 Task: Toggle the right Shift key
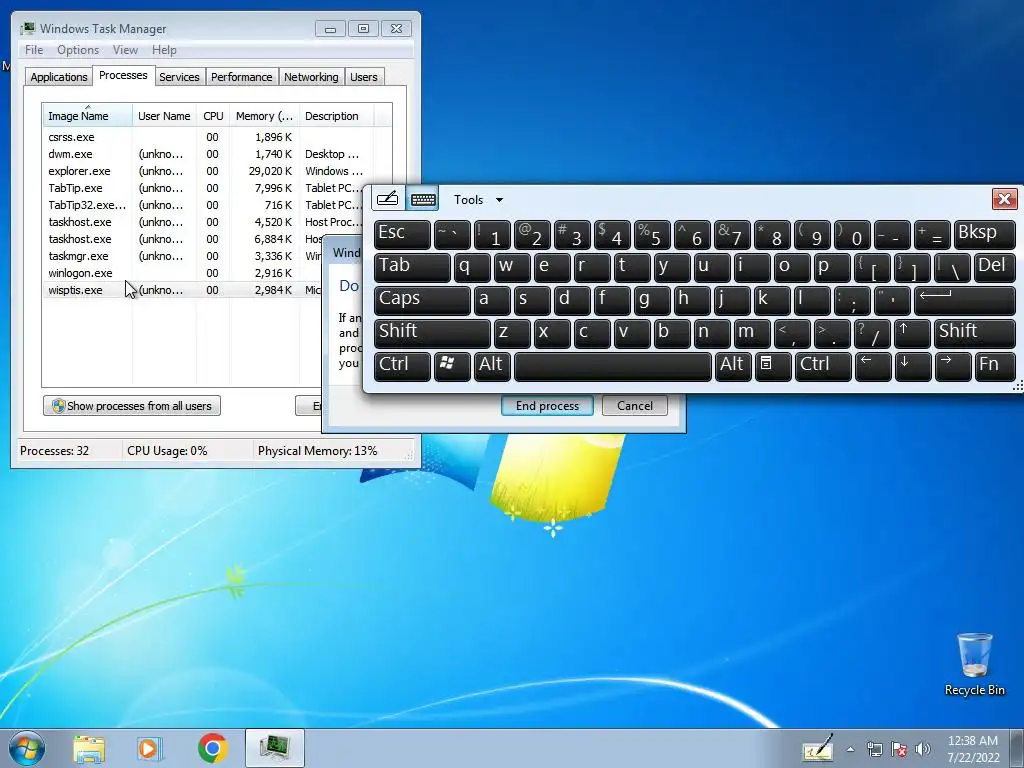click(974, 333)
